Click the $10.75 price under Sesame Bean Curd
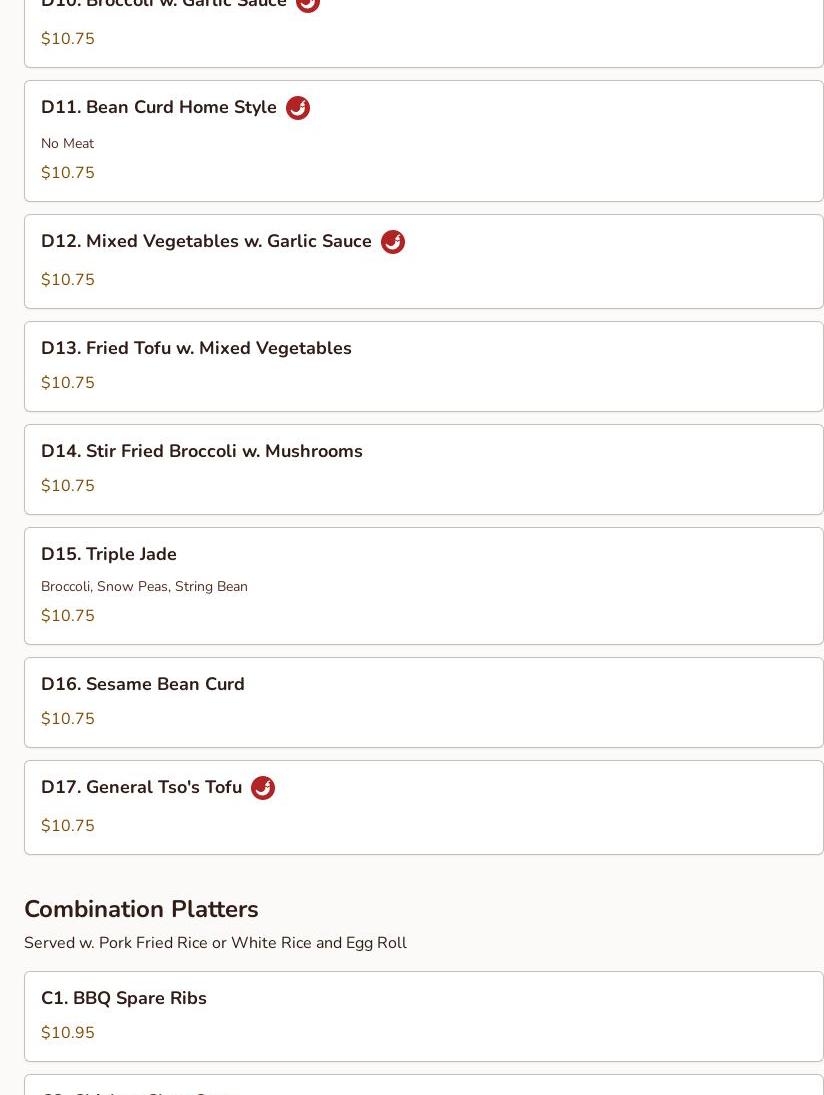 click(x=68, y=719)
